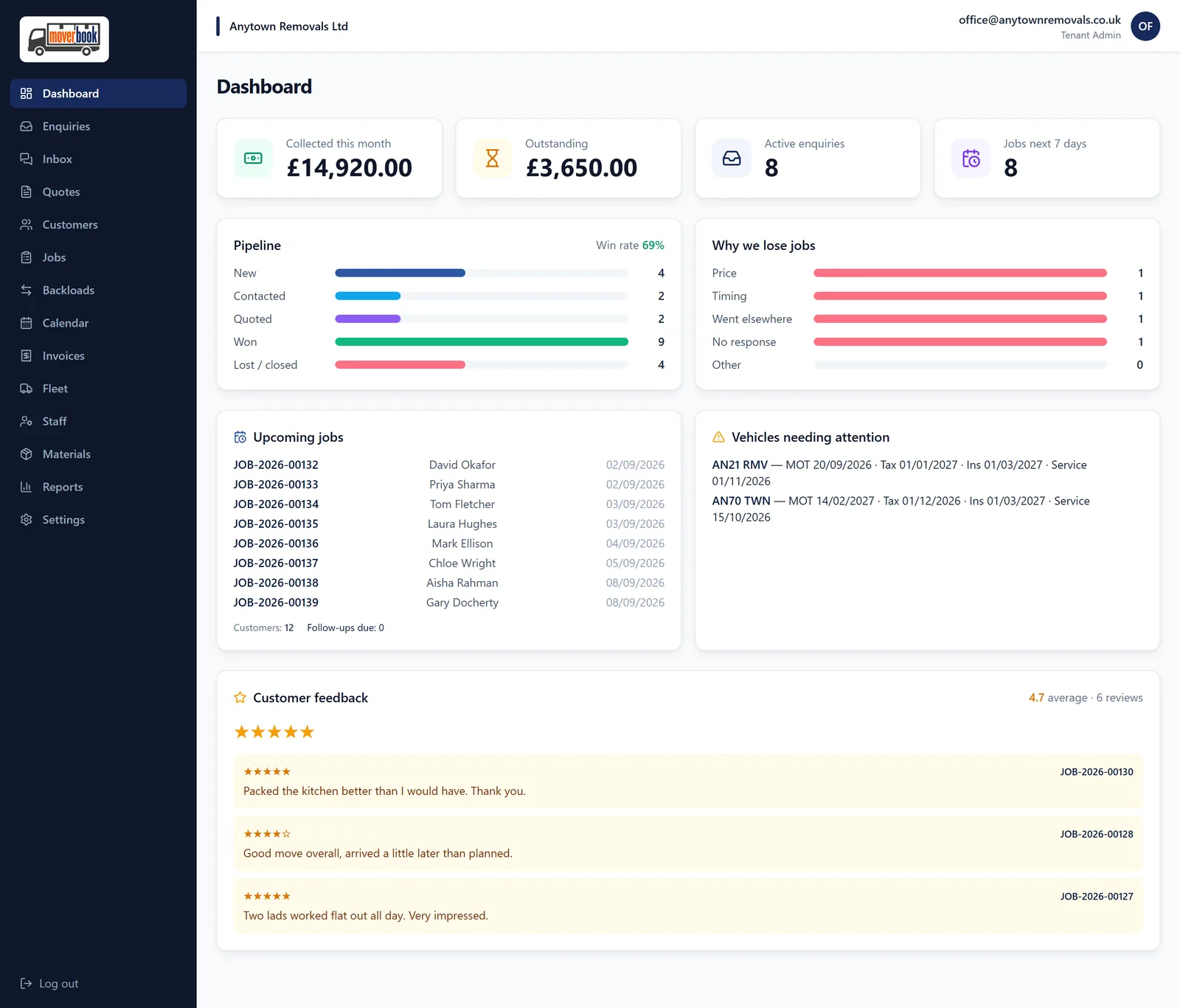The width and height of the screenshot is (1180, 1008).
Task: Click the AN70 TWN vehicle entry
Action: coord(900,509)
